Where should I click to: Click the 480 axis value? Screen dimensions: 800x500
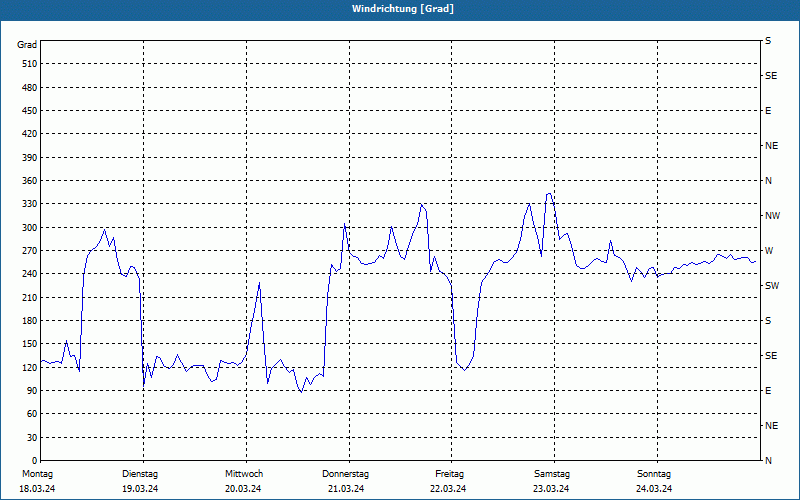click(x=30, y=87)
